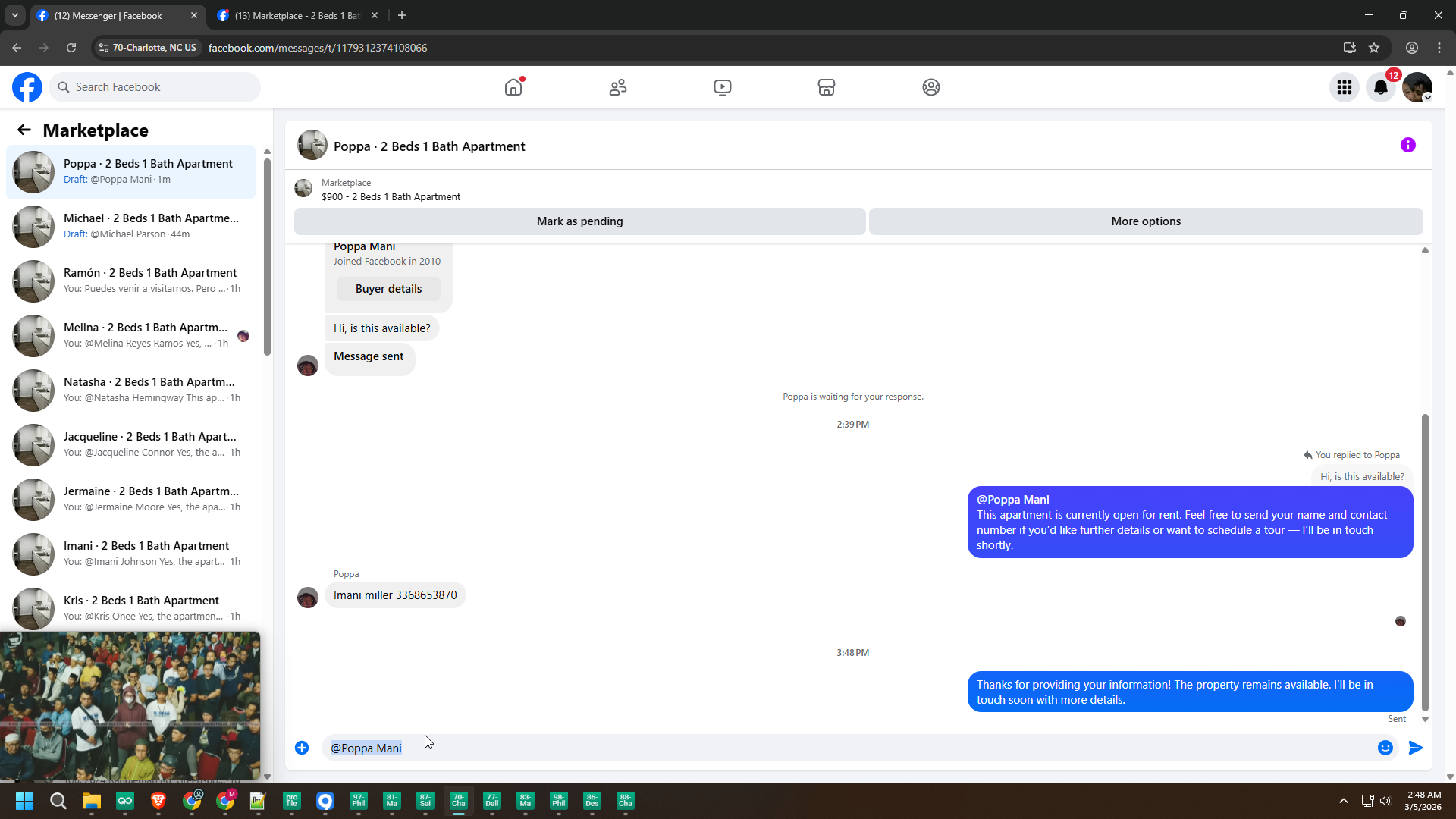Open Buyer details for Poppa Mani
The image size is (1456, 819).
pos(388,289)
